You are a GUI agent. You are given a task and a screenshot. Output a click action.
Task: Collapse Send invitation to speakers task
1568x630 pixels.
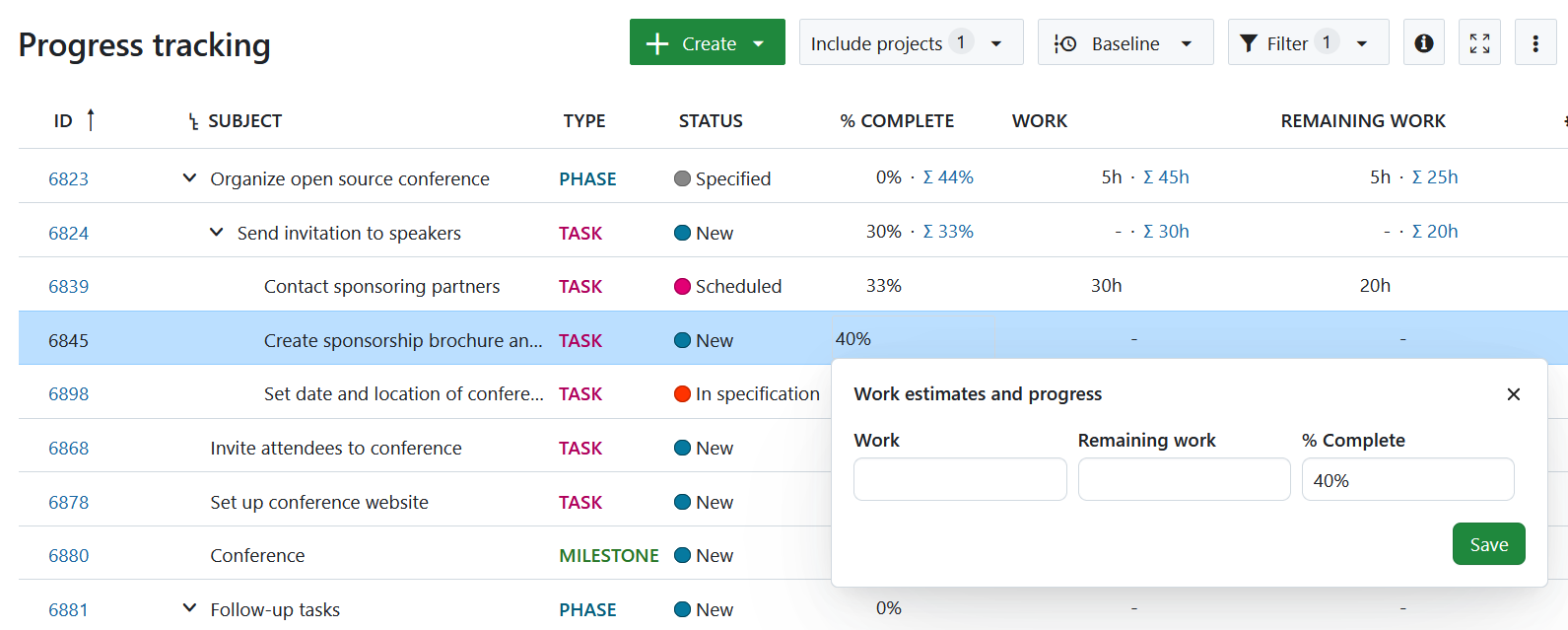pos(216,233)
